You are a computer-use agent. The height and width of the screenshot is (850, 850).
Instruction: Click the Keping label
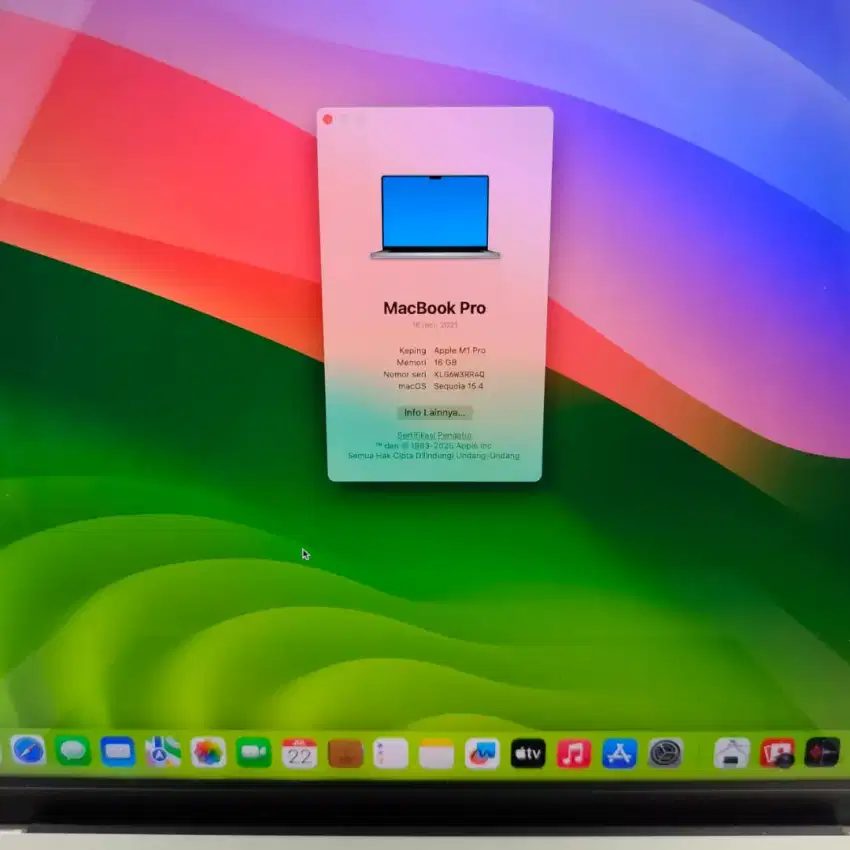coord(413,351)
